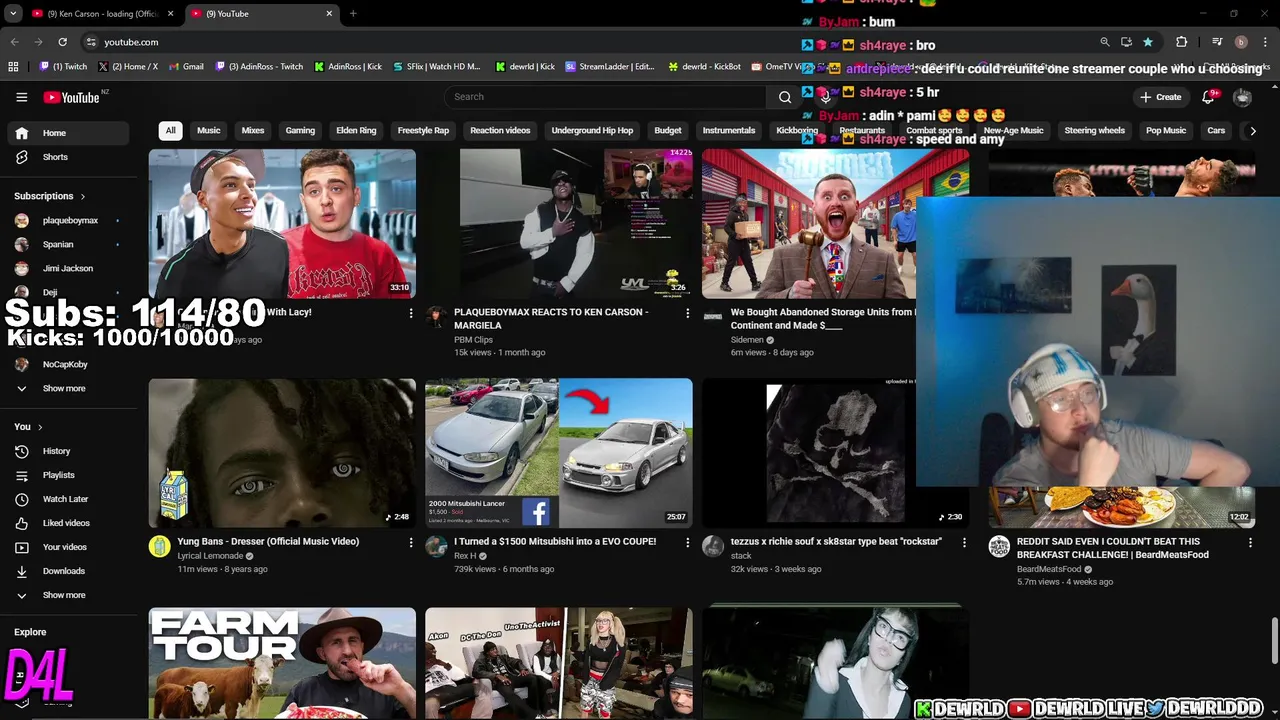Click the YouTube search input field
Image resolution: width=1280 pixels, height=720 pixels.
pos(605,97)
